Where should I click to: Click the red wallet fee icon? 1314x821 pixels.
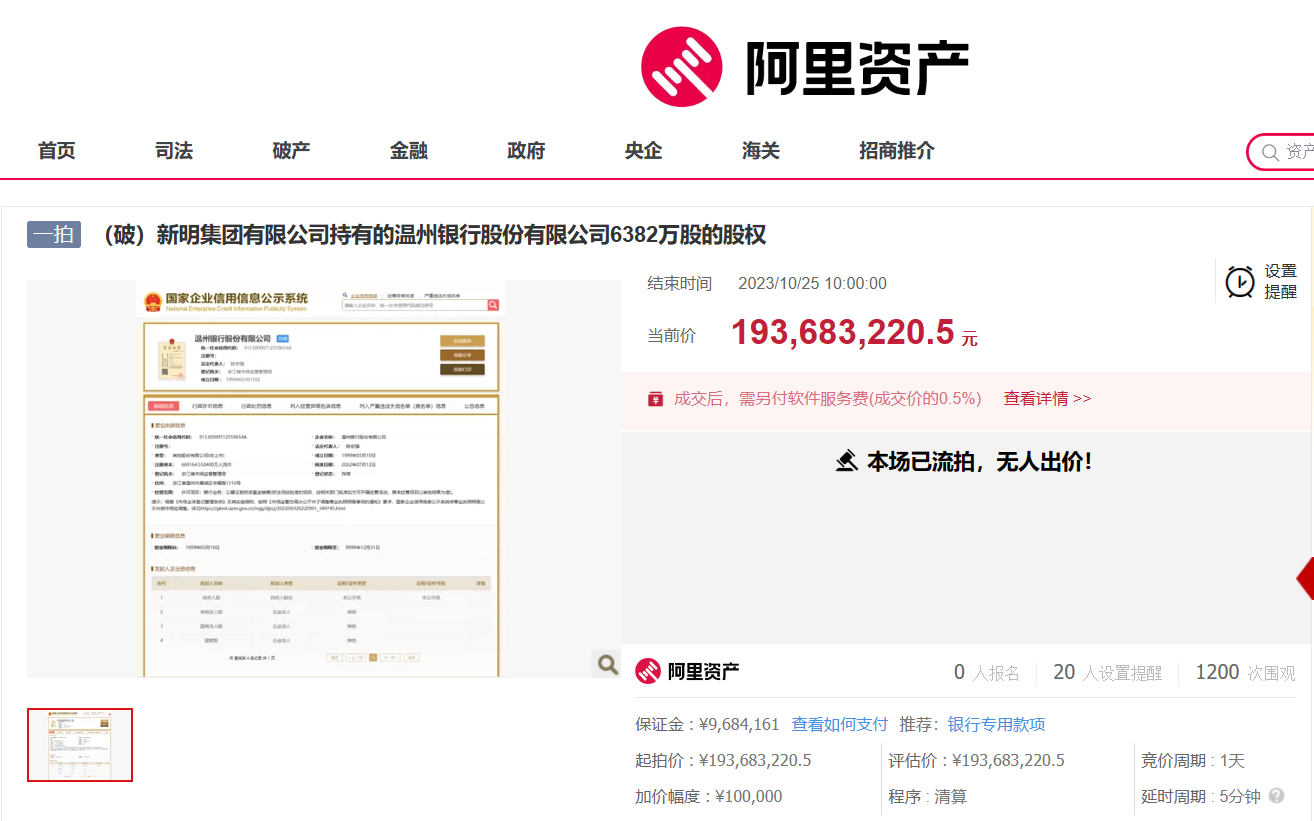pos(656,399)
